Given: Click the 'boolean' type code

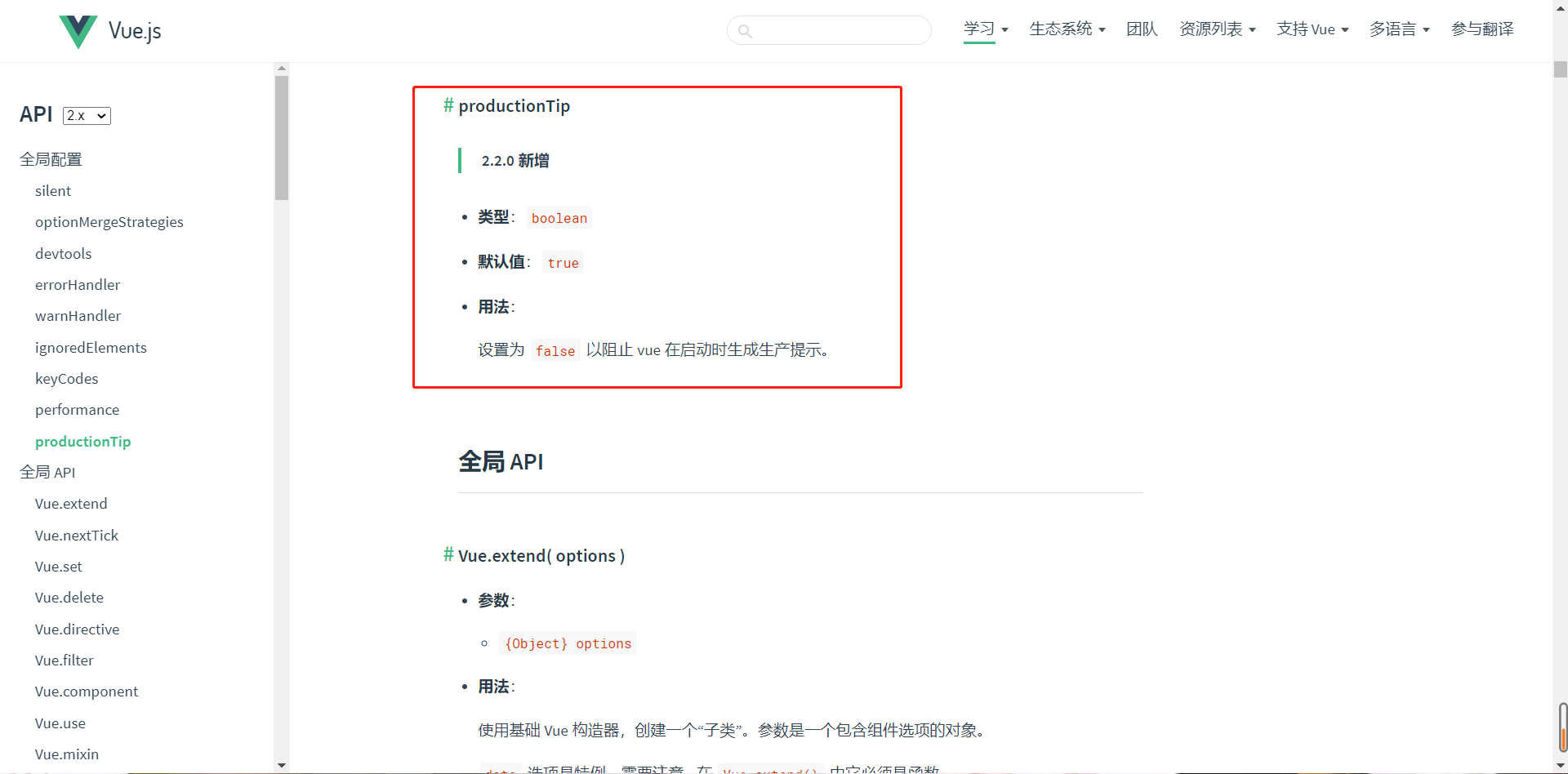Looking at the screenshot, I should pyautogui.click(x=559, y=218).
